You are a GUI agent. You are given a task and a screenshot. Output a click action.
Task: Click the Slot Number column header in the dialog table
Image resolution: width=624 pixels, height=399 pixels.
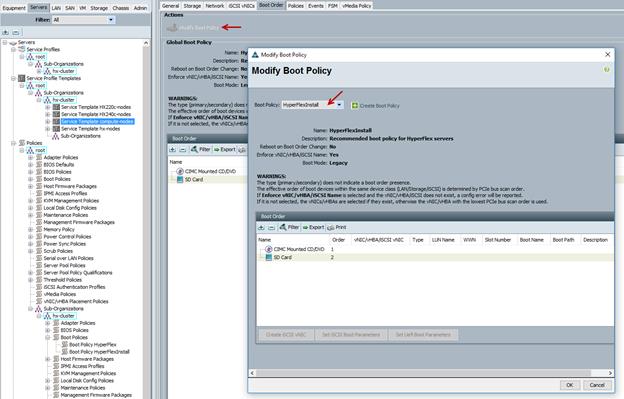497,240
